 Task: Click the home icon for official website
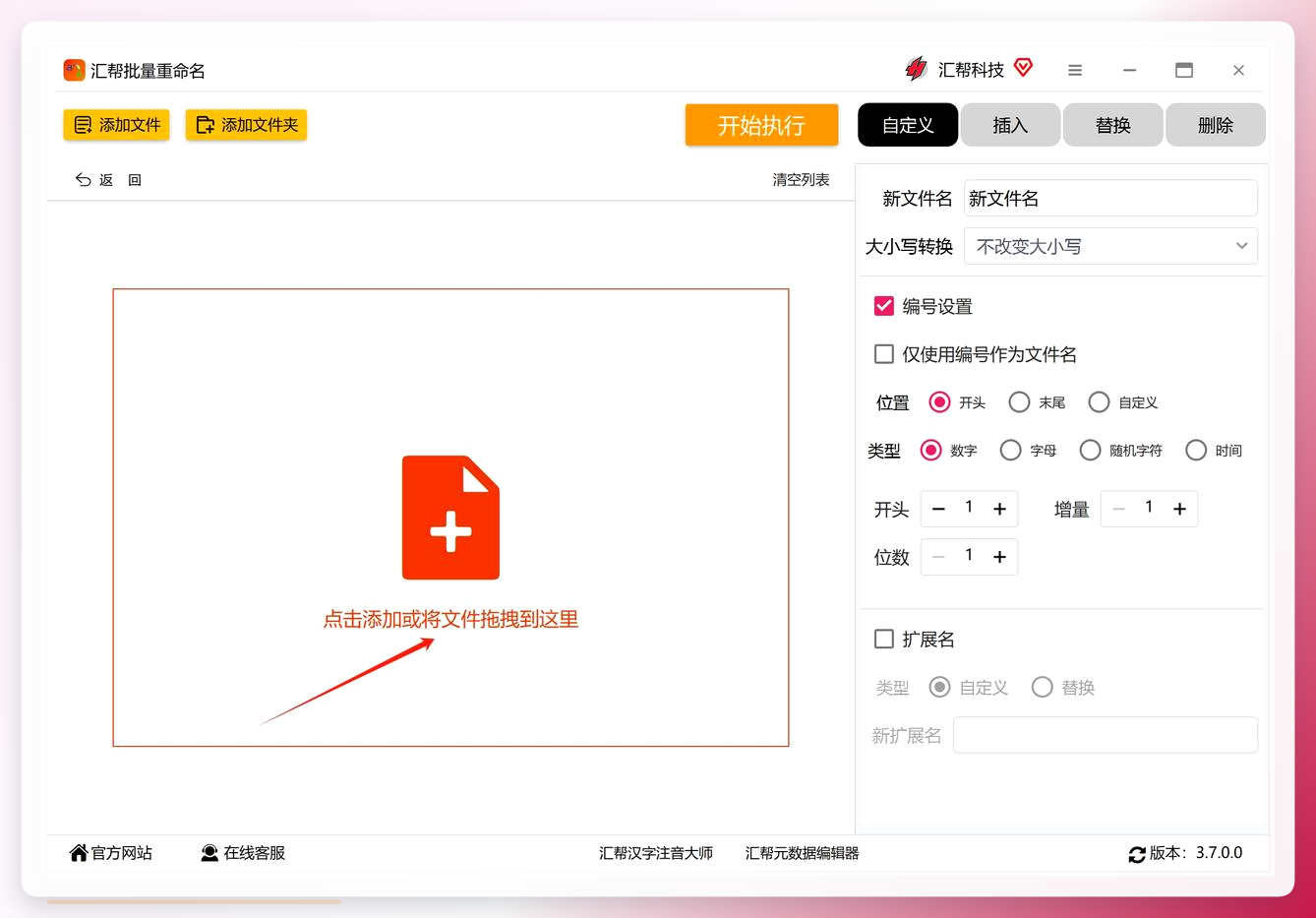[x=79, y=853]
